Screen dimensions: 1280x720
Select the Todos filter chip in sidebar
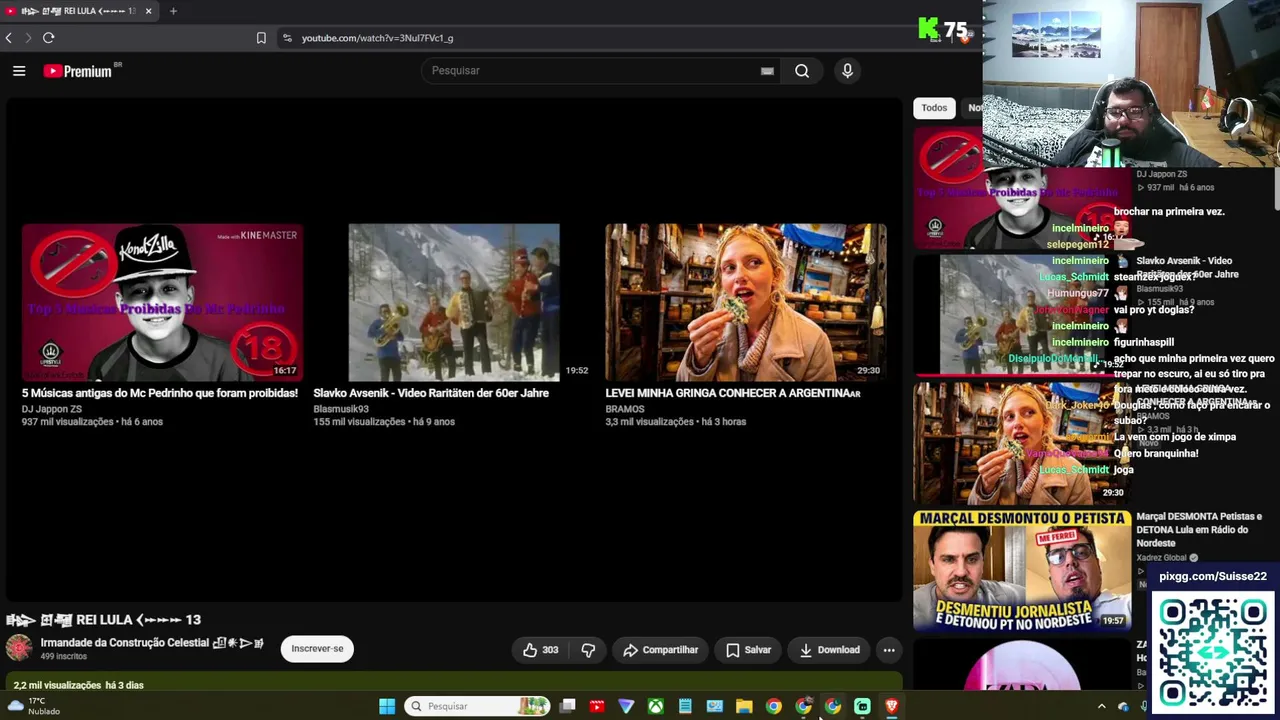pos(934,108)
